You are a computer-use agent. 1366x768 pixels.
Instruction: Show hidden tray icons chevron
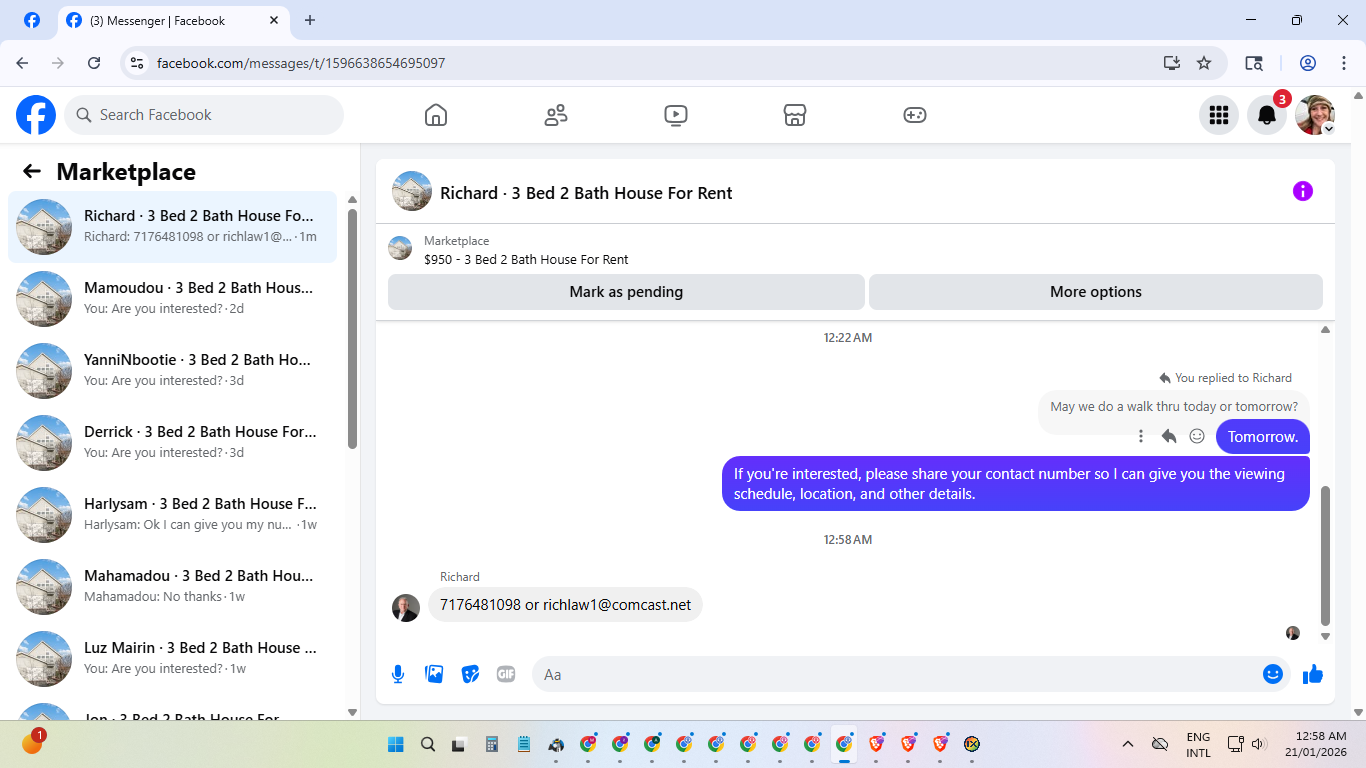point(1128,744)
